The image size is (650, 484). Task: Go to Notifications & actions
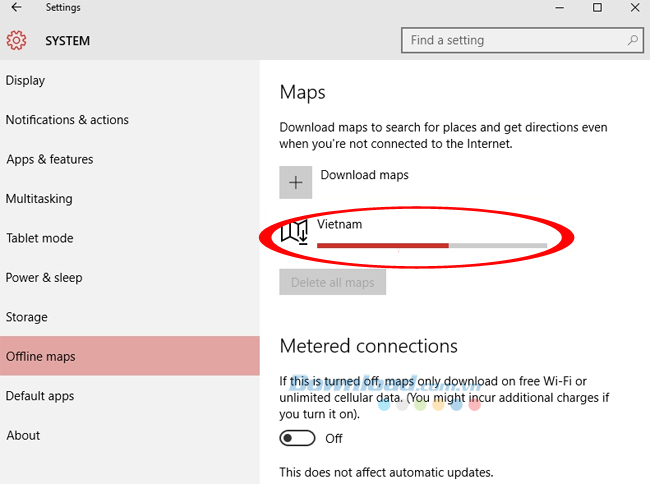tap(67, 120)
